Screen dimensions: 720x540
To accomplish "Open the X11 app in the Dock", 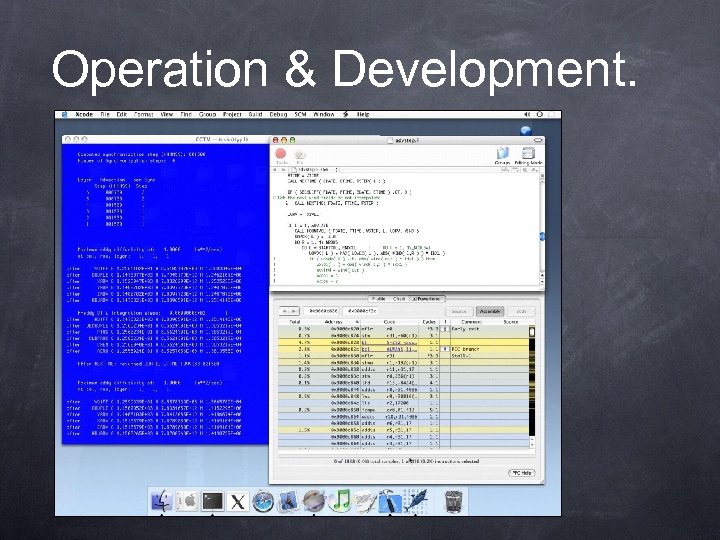I will click(x=237, y=501).
